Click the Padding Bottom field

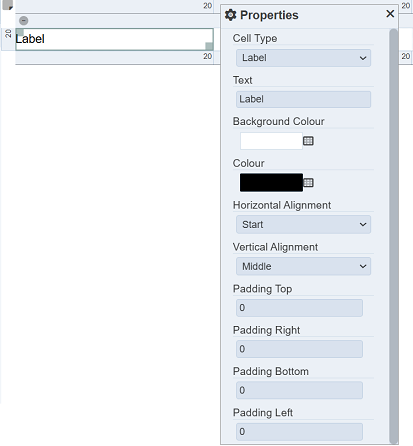click(299, 390)
